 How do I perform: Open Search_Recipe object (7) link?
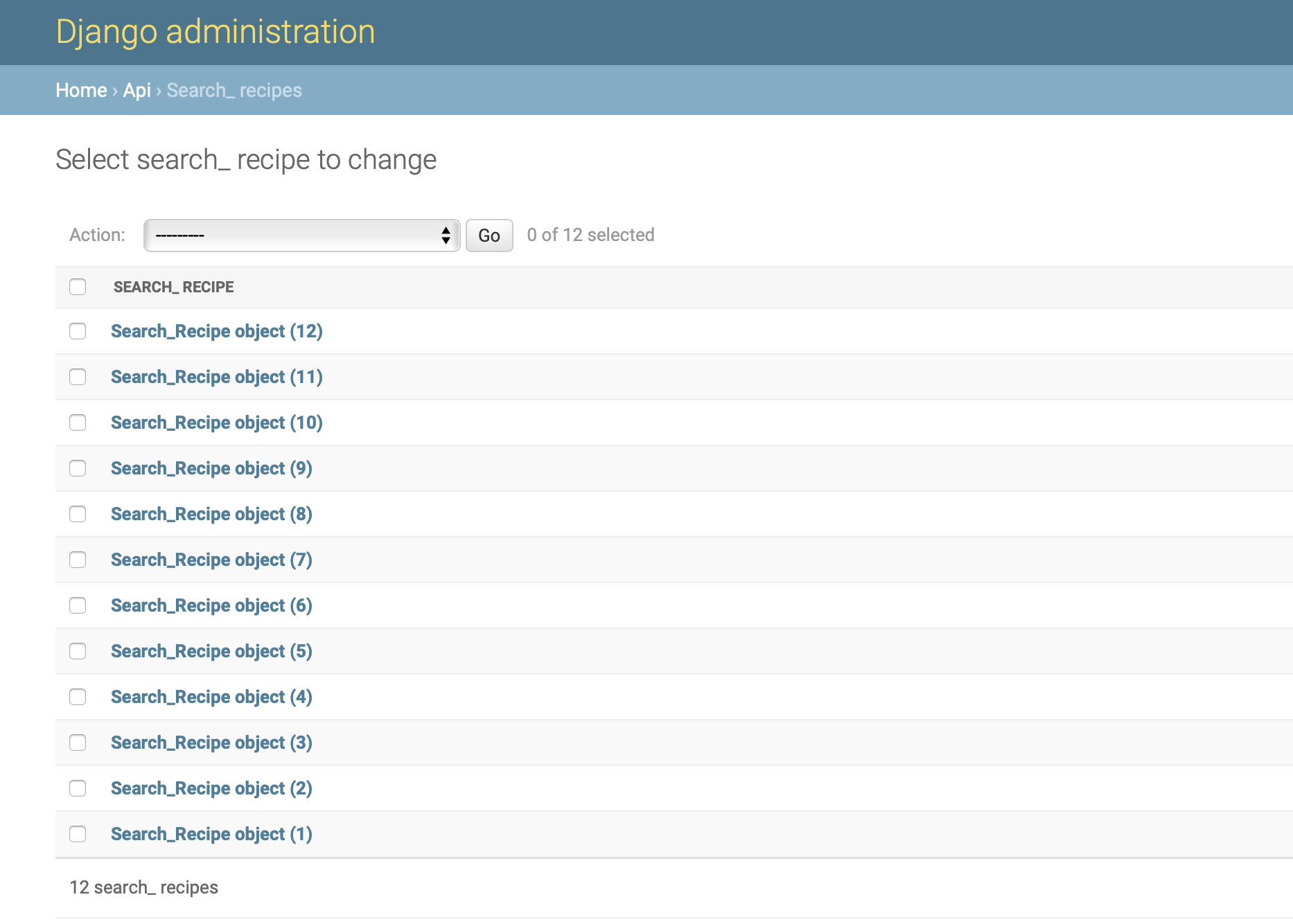[x=211, y=560]
